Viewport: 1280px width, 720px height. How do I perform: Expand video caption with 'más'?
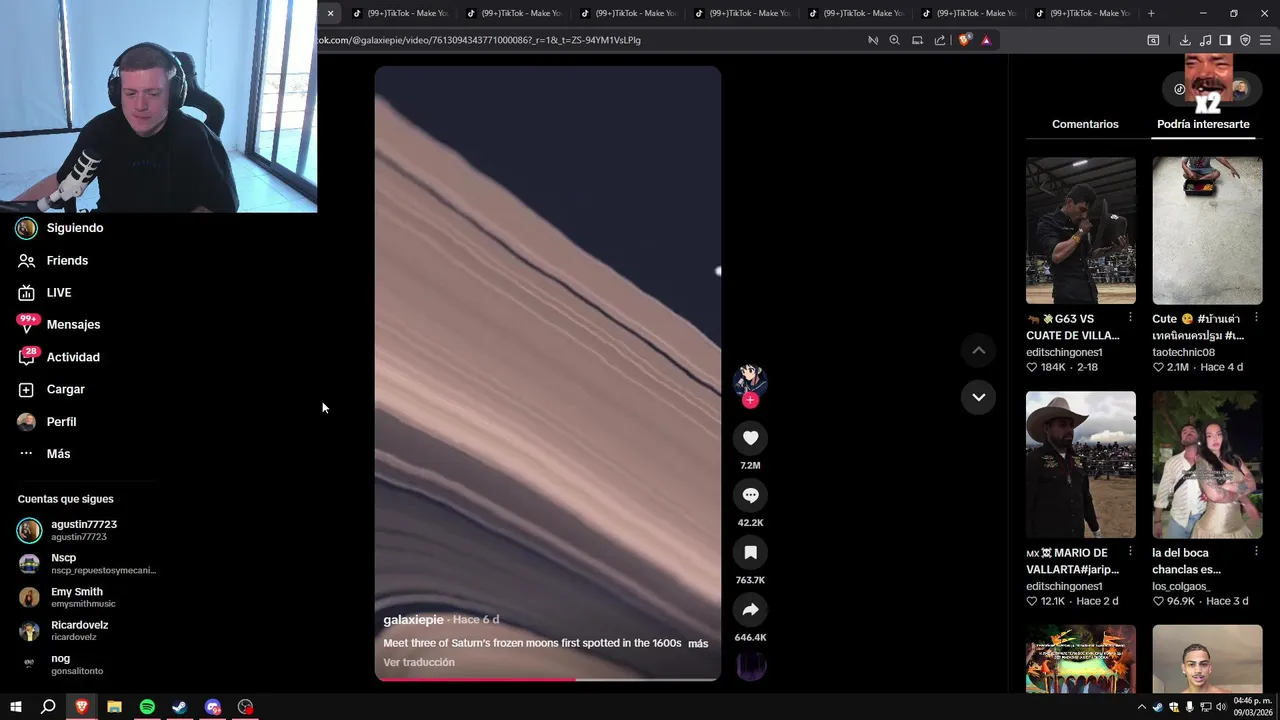click(x=698, y=643)
